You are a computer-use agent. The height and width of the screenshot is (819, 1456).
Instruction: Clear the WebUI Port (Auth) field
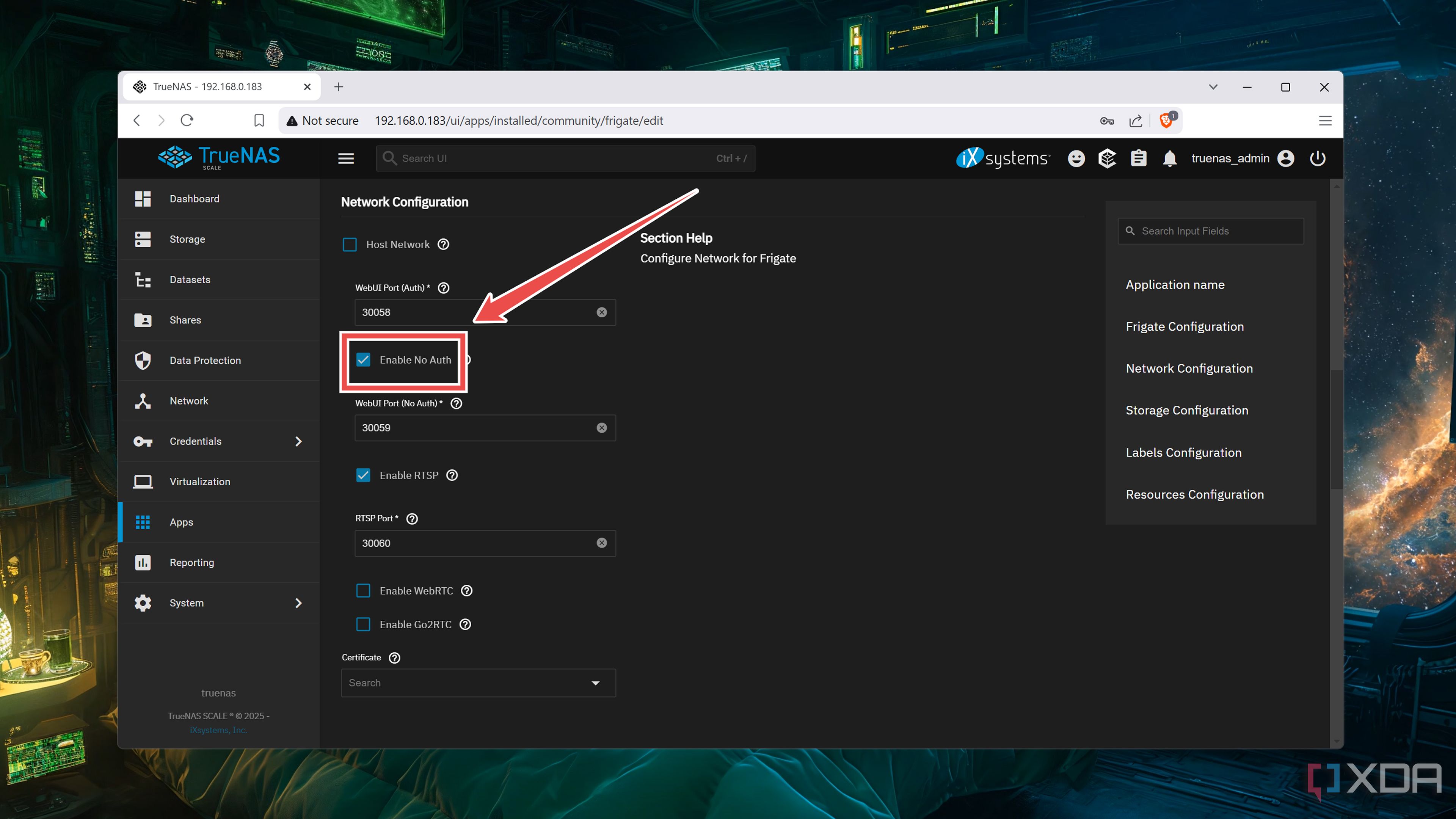[x=601, y=312]
